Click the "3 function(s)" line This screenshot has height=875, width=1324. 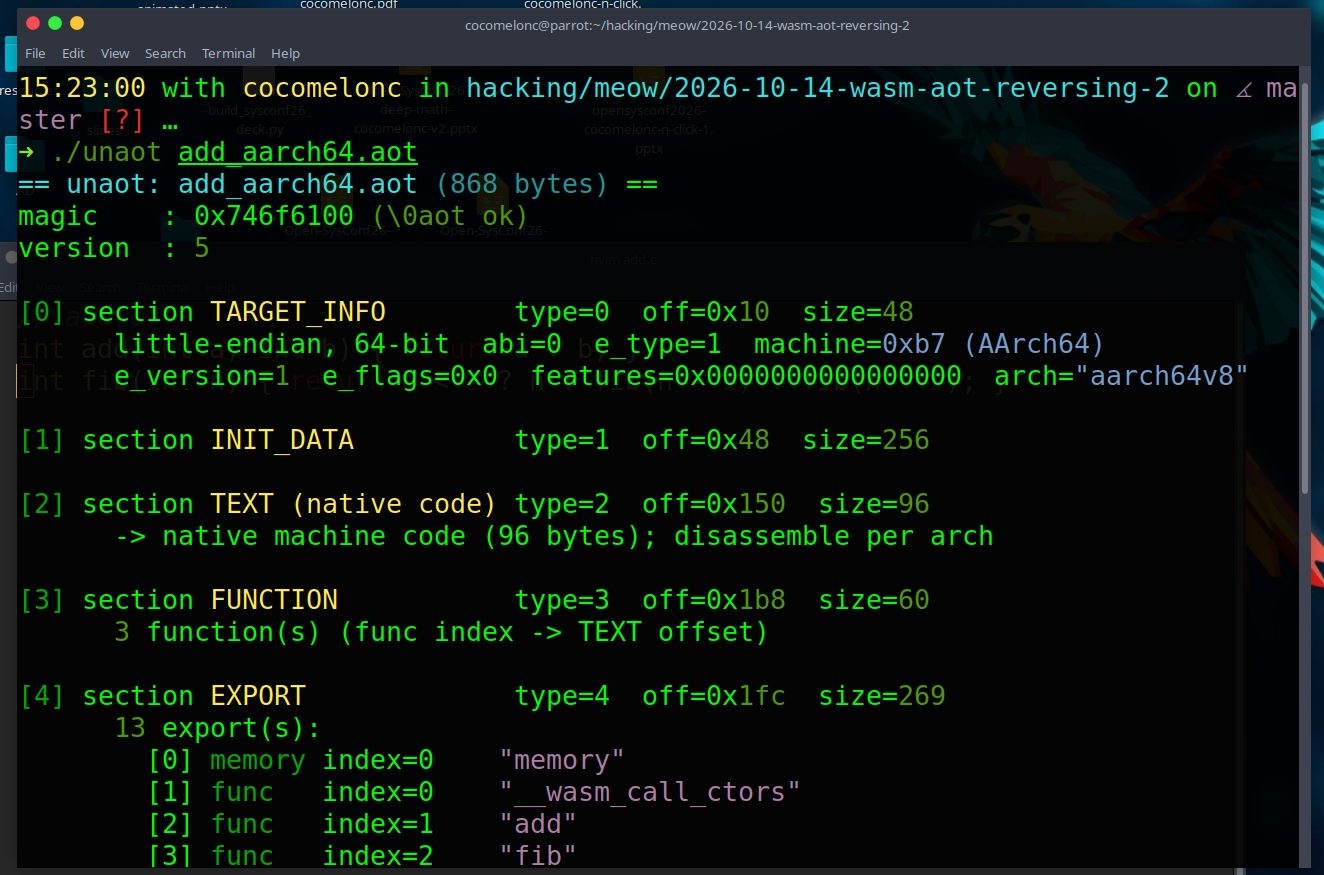(x=440, y=633)
